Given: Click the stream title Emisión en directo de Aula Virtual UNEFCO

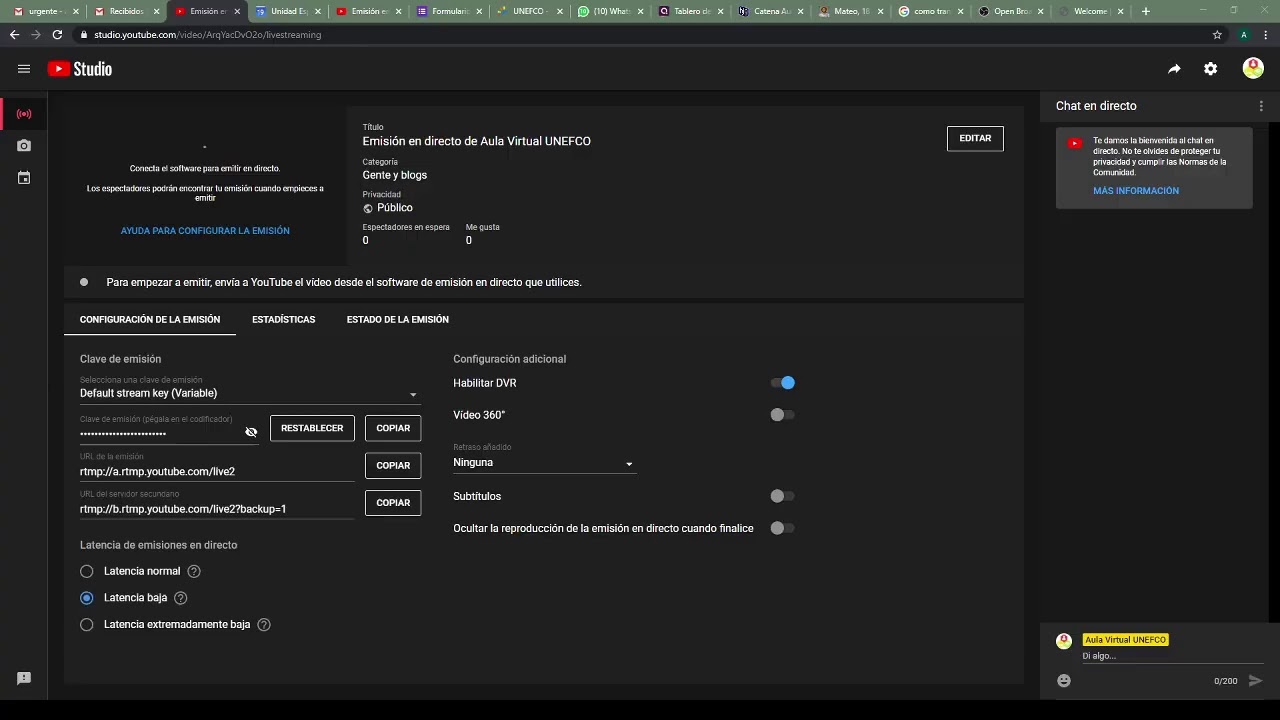Looking at the screenshot, I should coord(477,141).
